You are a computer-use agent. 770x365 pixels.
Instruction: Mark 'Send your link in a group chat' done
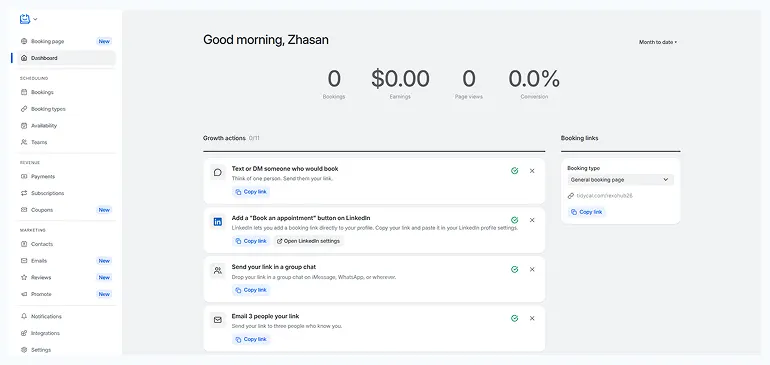click(x=514, y=269)
